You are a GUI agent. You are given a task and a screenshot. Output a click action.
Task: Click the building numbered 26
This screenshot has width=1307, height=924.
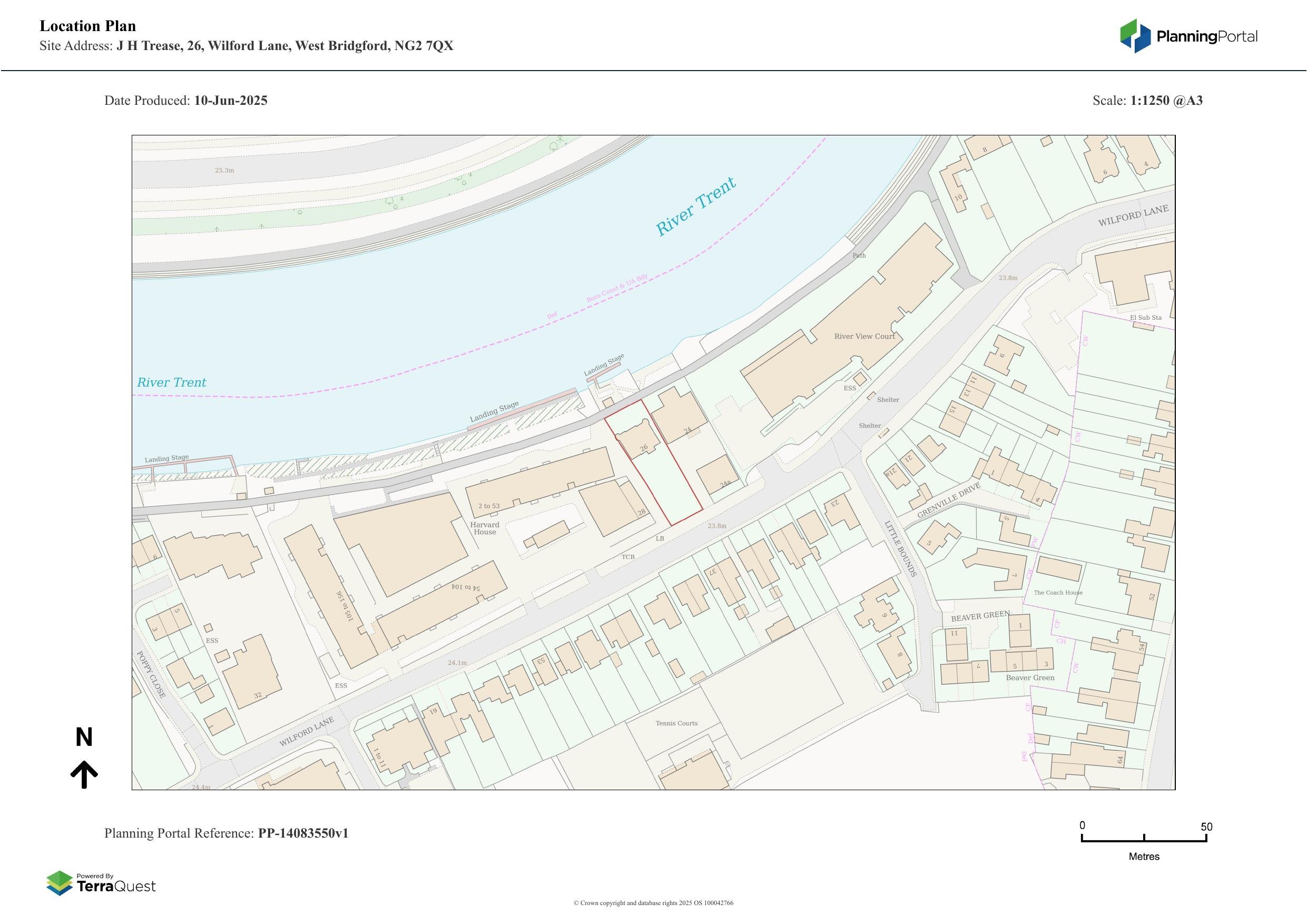coord(638,443)
